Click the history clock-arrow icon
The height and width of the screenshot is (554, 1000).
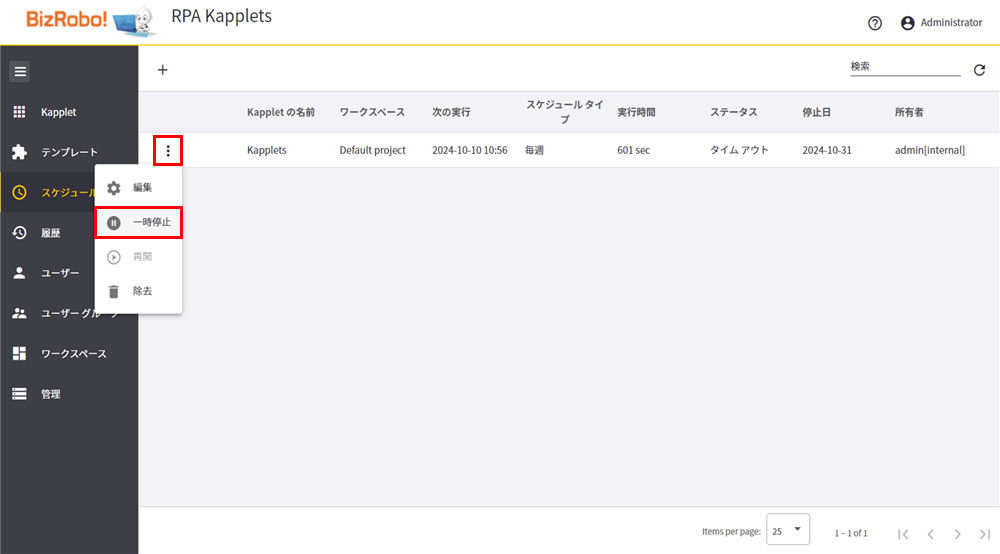pyautogui.click(x=20, y=233)
